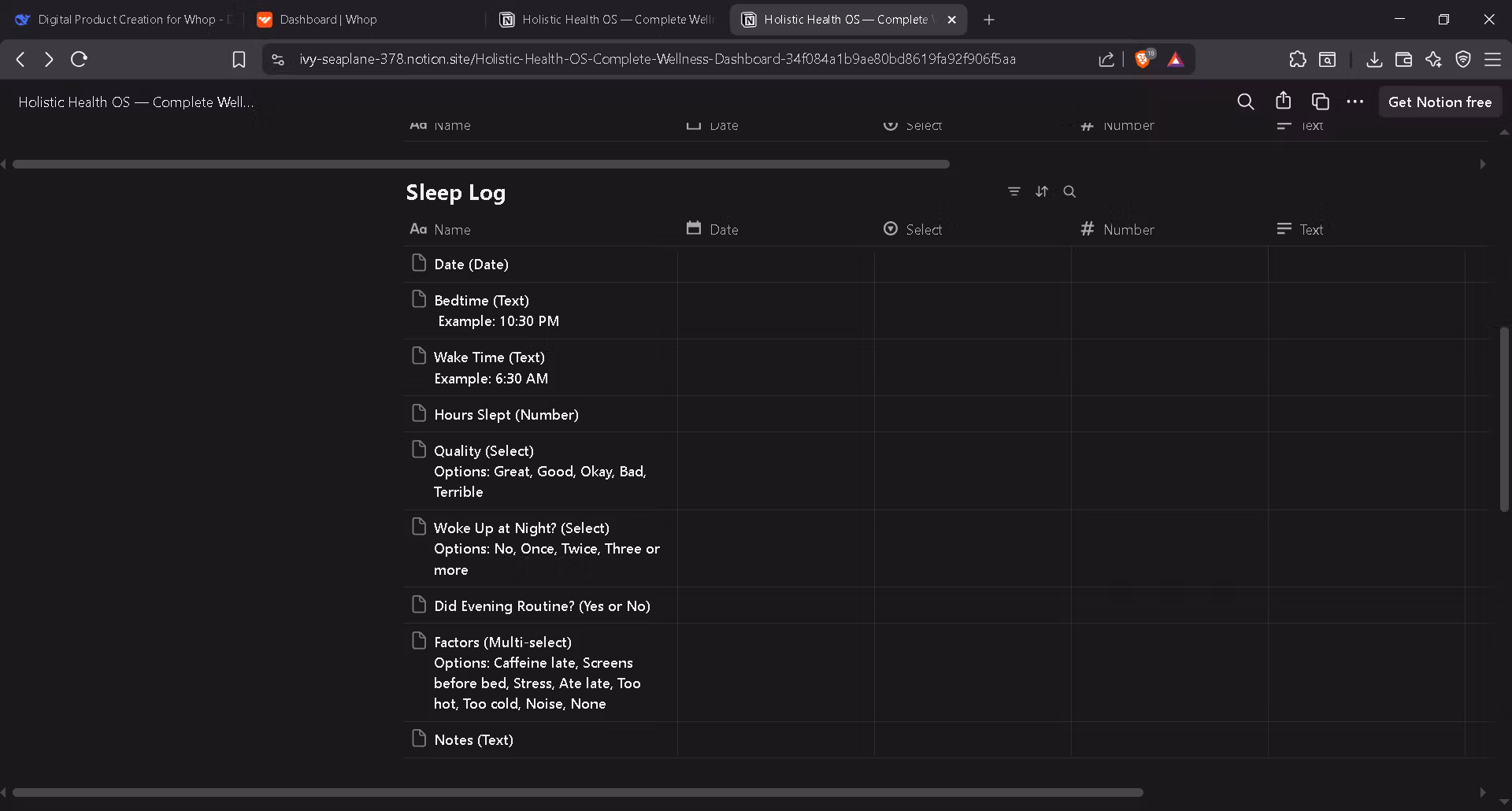Click the Date cell of Date (Date) row
Viewport: 1512px width, 811px height.
pos(776,265)
